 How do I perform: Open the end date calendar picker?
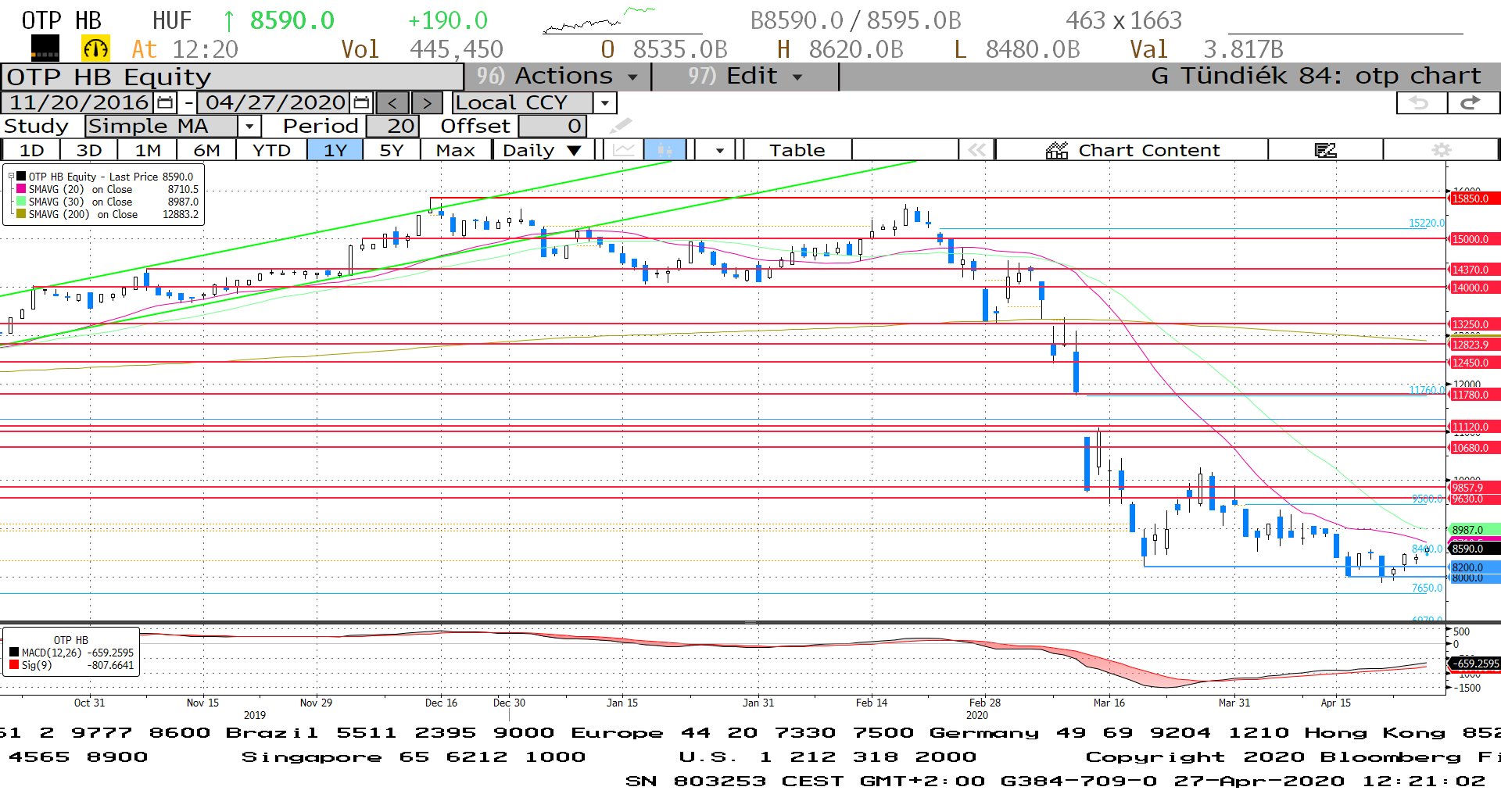361,102
